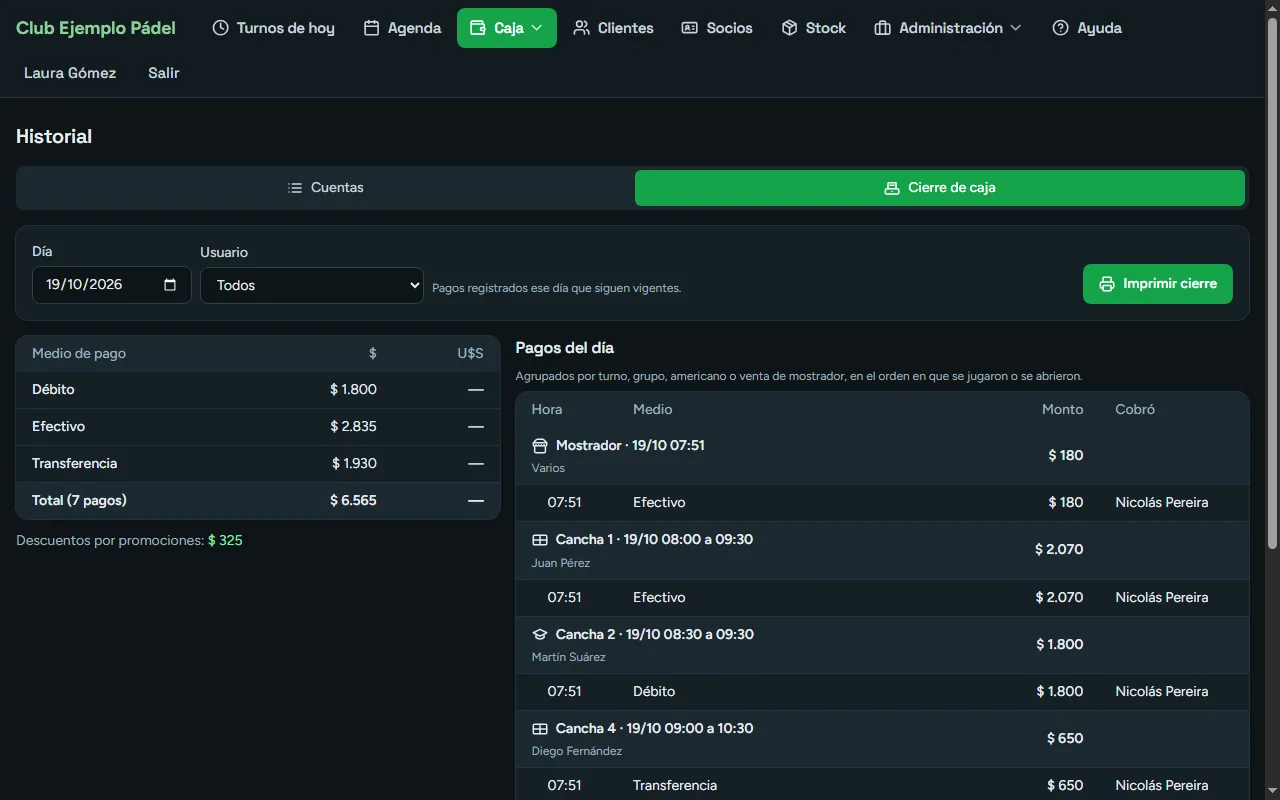Click the briefcase icon beside Administración
The width and height of the screenshot is (1280, 800).
pyautogui.click(x=882, y=28)
